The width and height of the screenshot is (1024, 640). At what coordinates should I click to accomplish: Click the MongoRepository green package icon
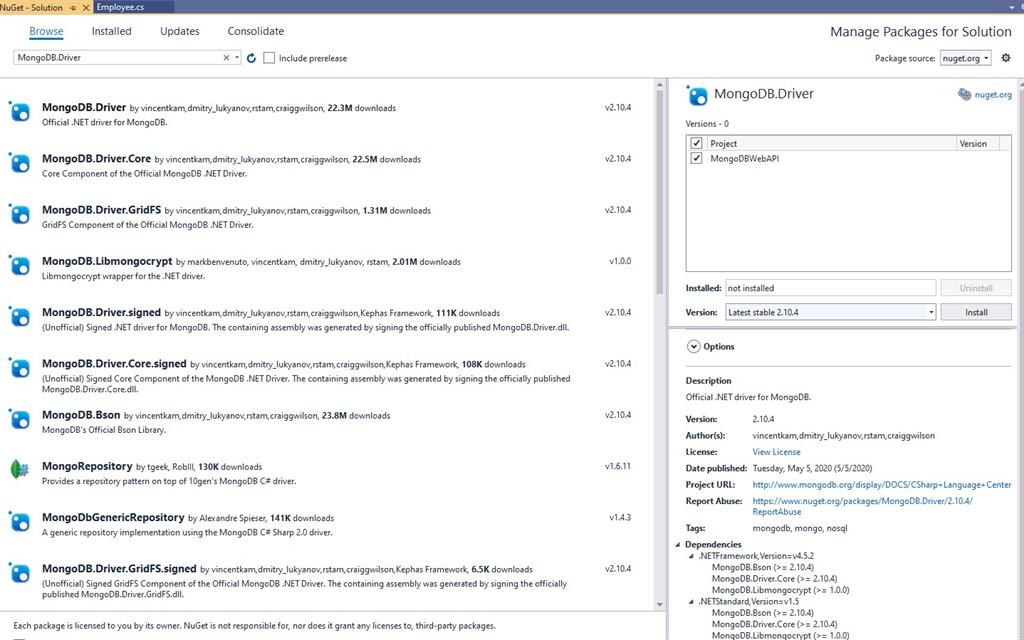pyautogui.click(x=20, y=470)
